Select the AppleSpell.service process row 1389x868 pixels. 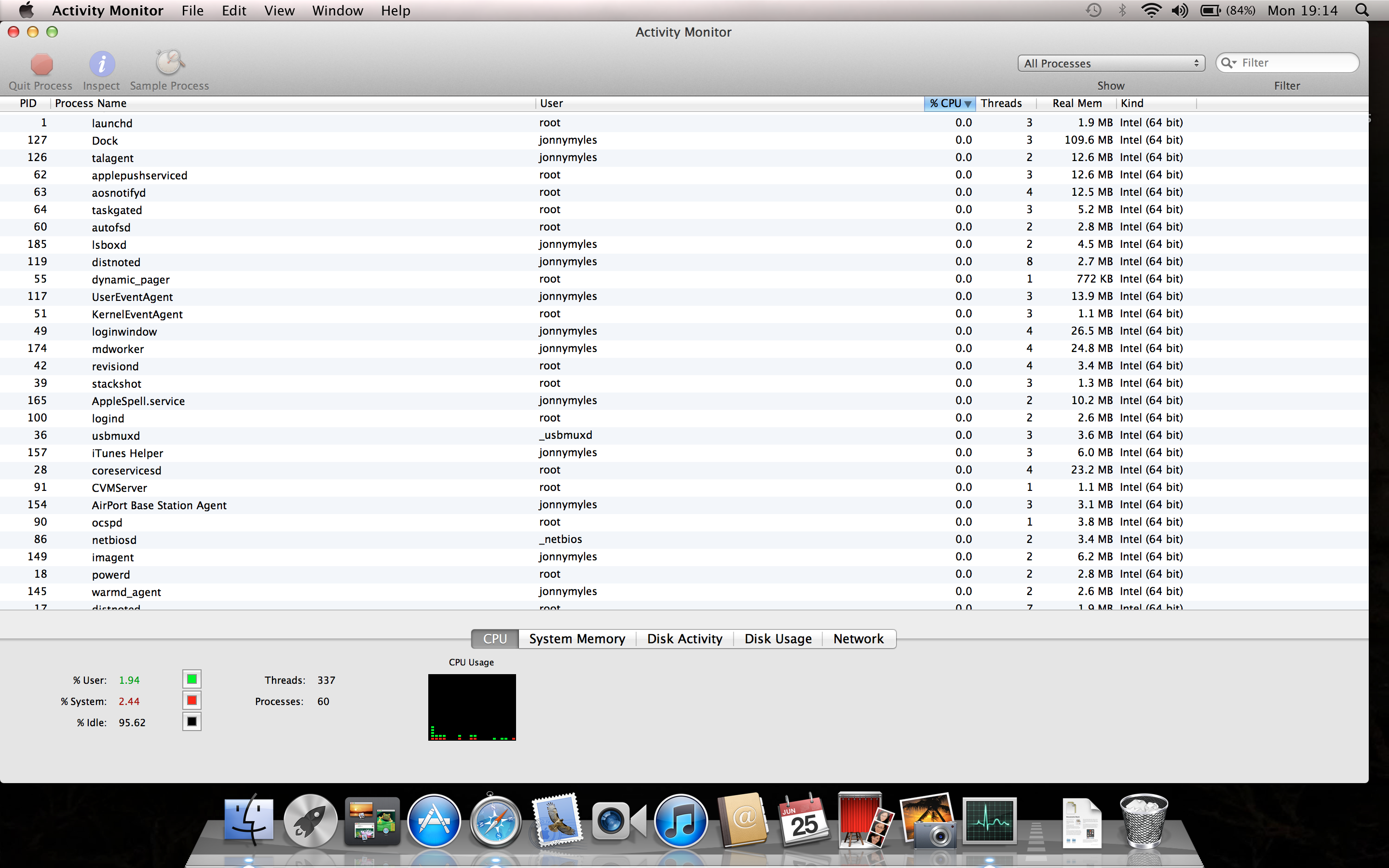(x=684, y=401)
